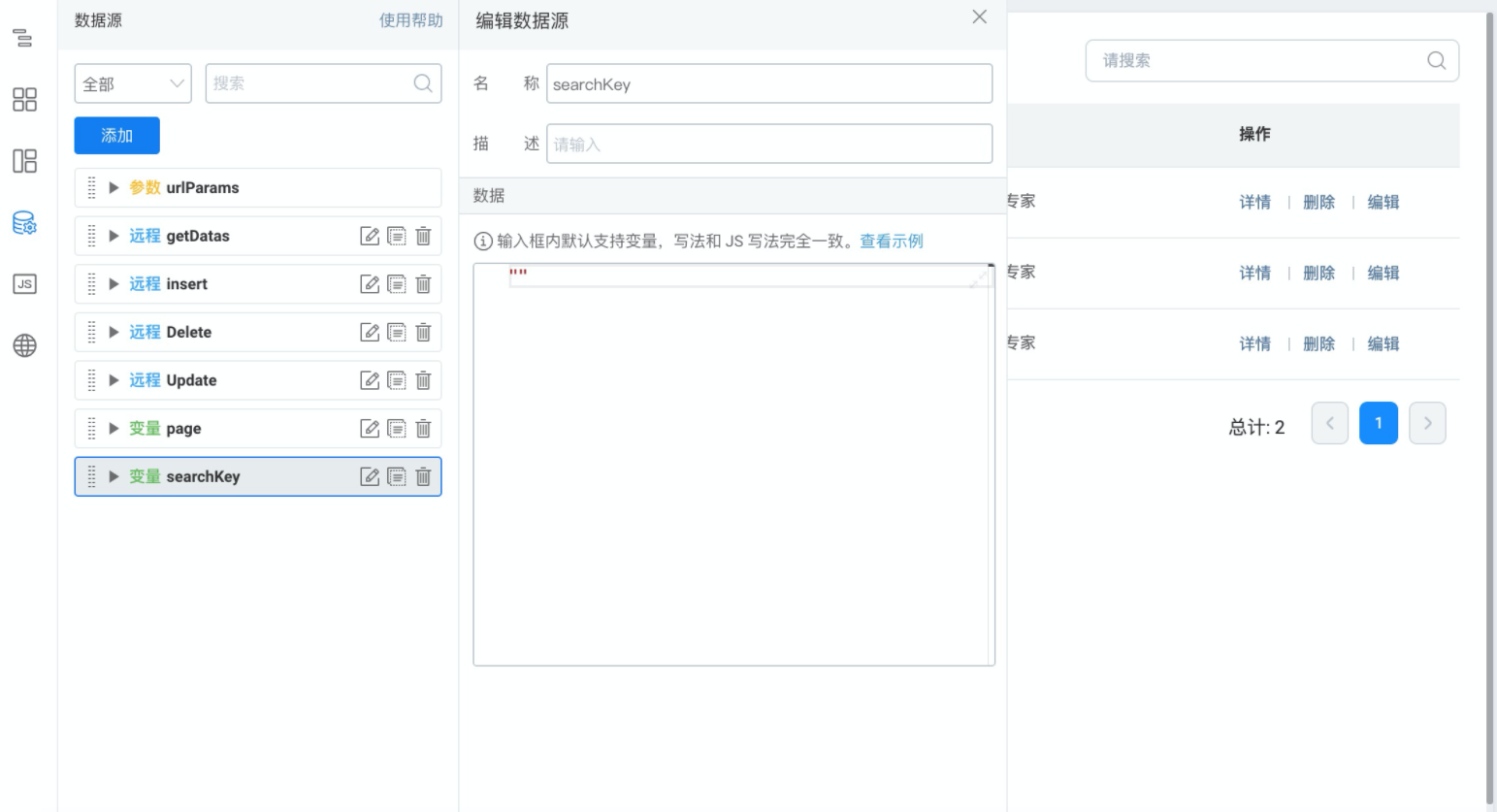Click 删除 in the second table row

(1318, 273)
